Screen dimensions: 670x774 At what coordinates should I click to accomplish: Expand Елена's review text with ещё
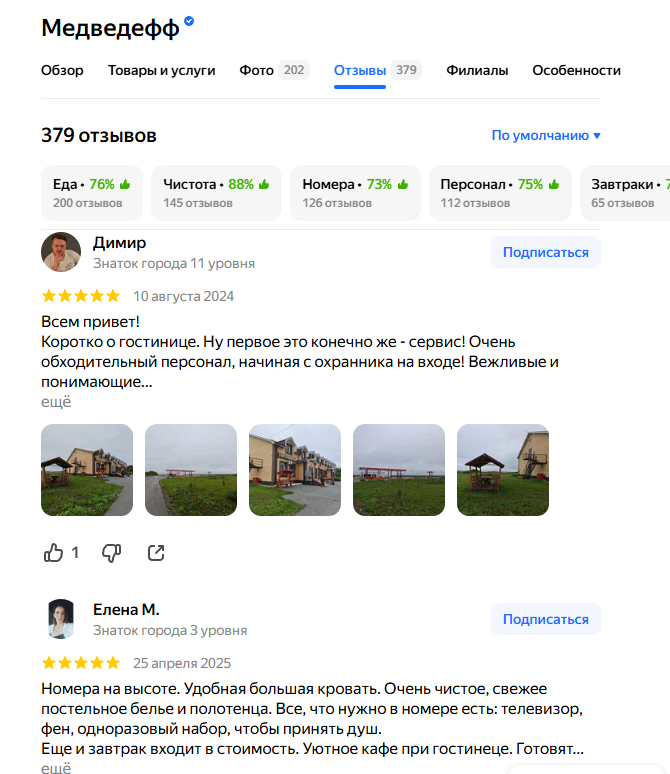pyautogui.click(x=56, y=768)
